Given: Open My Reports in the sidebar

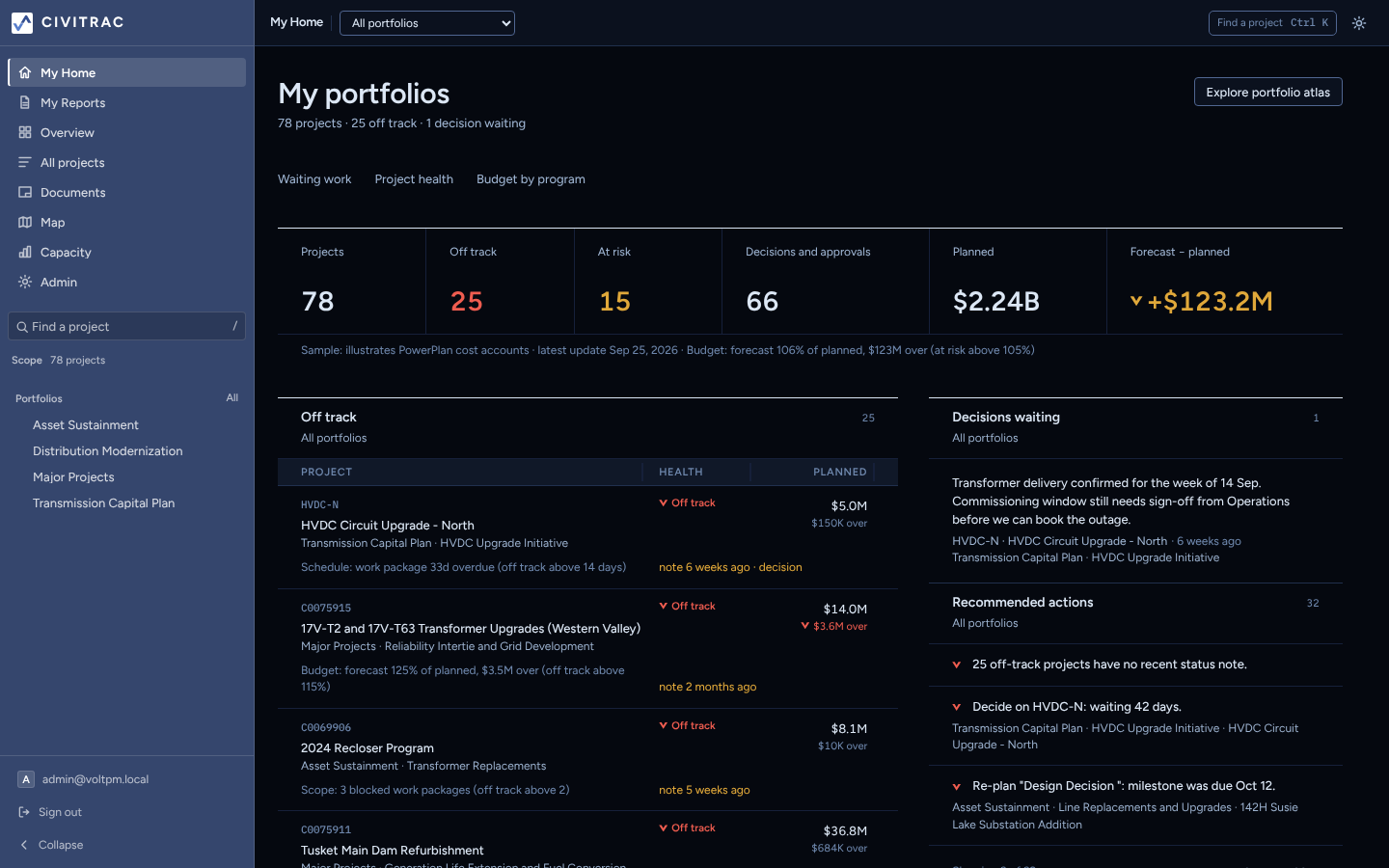Looking at the screenshot, I should [127, 102].
